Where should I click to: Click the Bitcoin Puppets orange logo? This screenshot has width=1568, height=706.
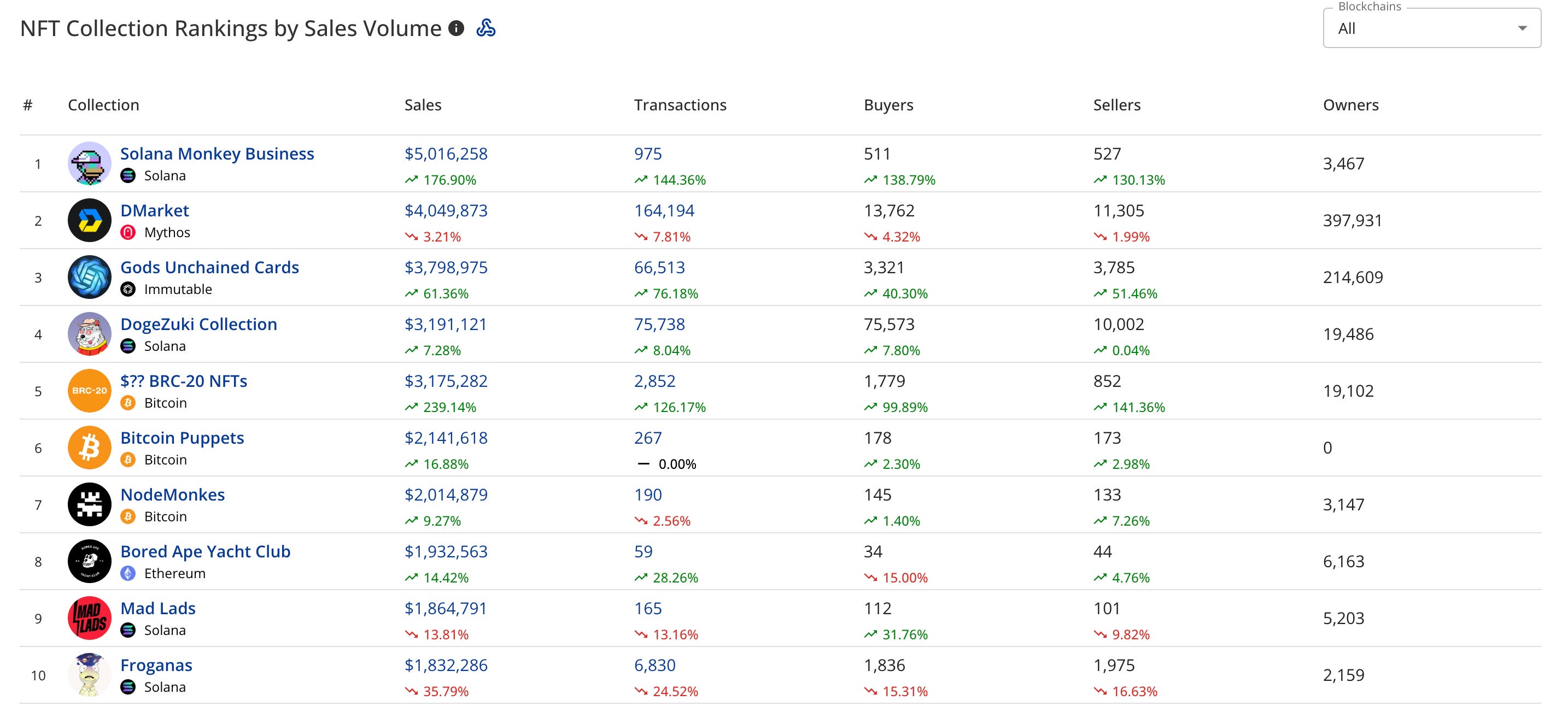pos(90,448)
